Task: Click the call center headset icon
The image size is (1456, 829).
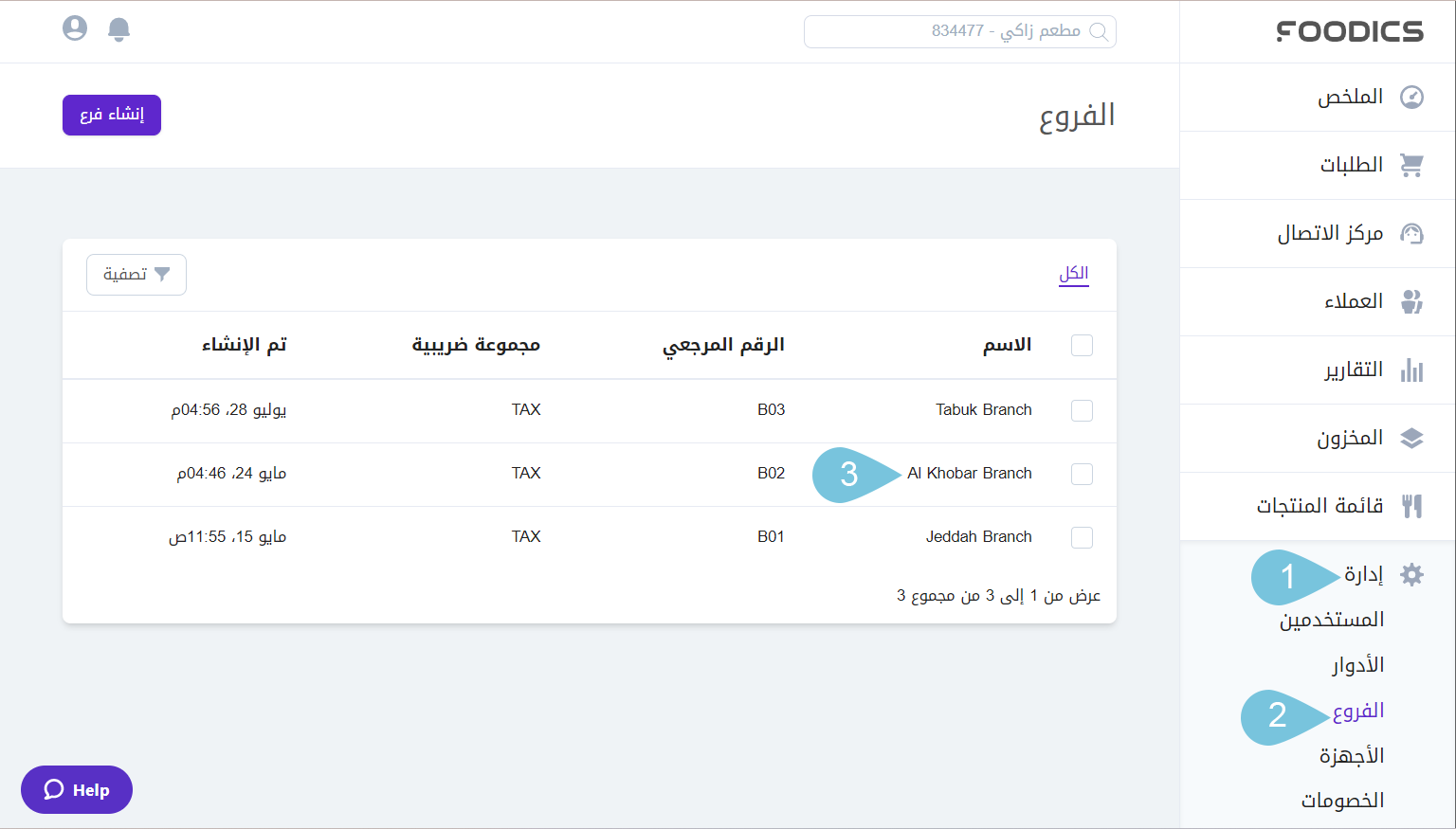Action: click(x=1411, y=234)
